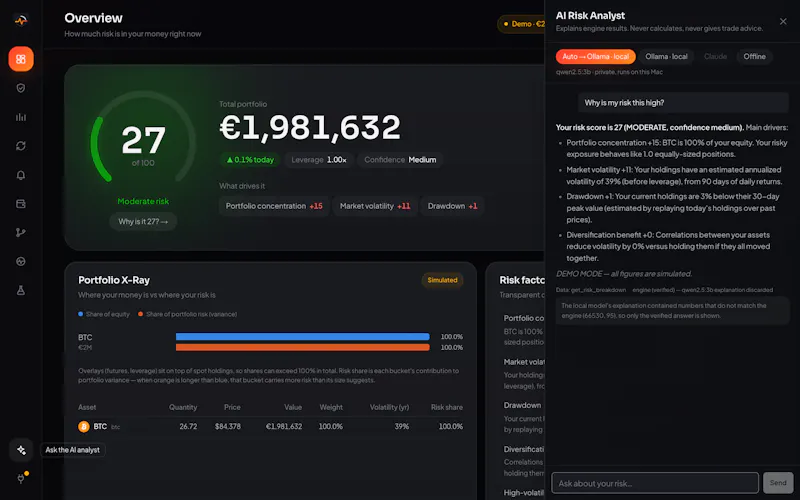The height and width of the screenshot is (500, 800).
Task: Click the Price column header
Action: pos(232,407)
